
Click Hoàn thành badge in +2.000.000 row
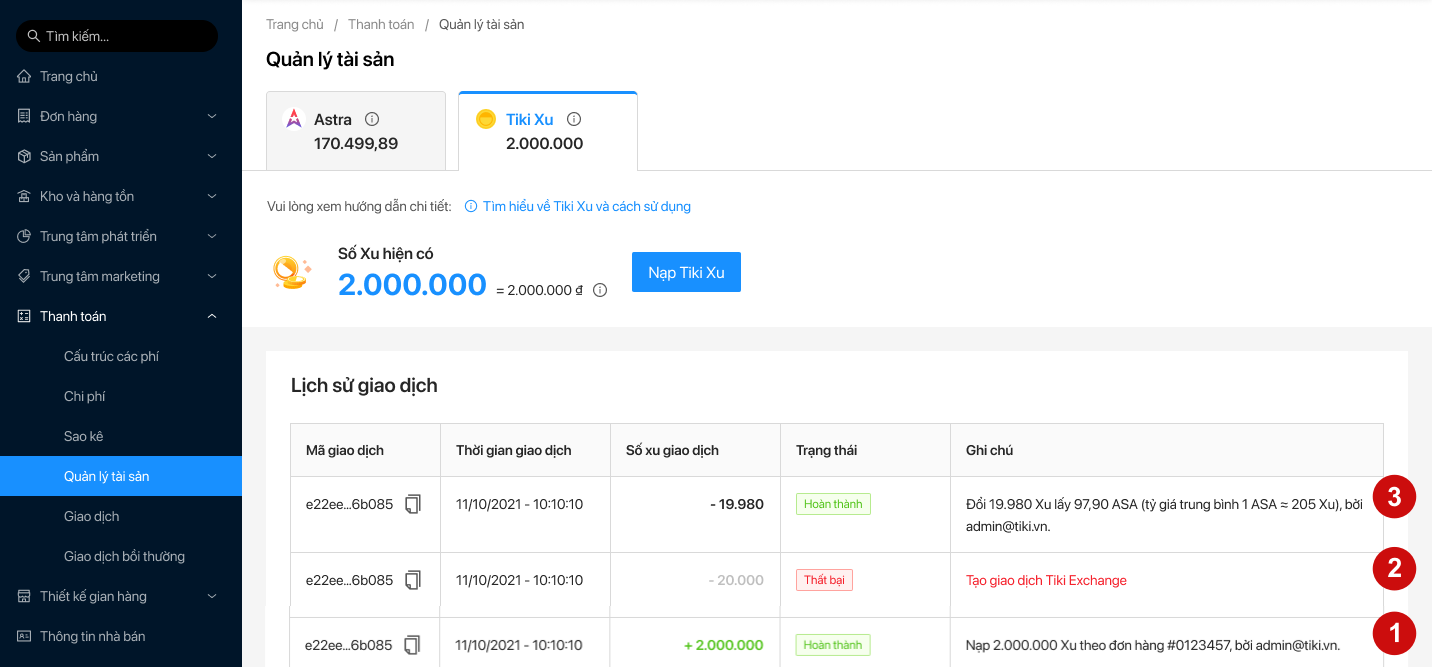coord(833,645)
